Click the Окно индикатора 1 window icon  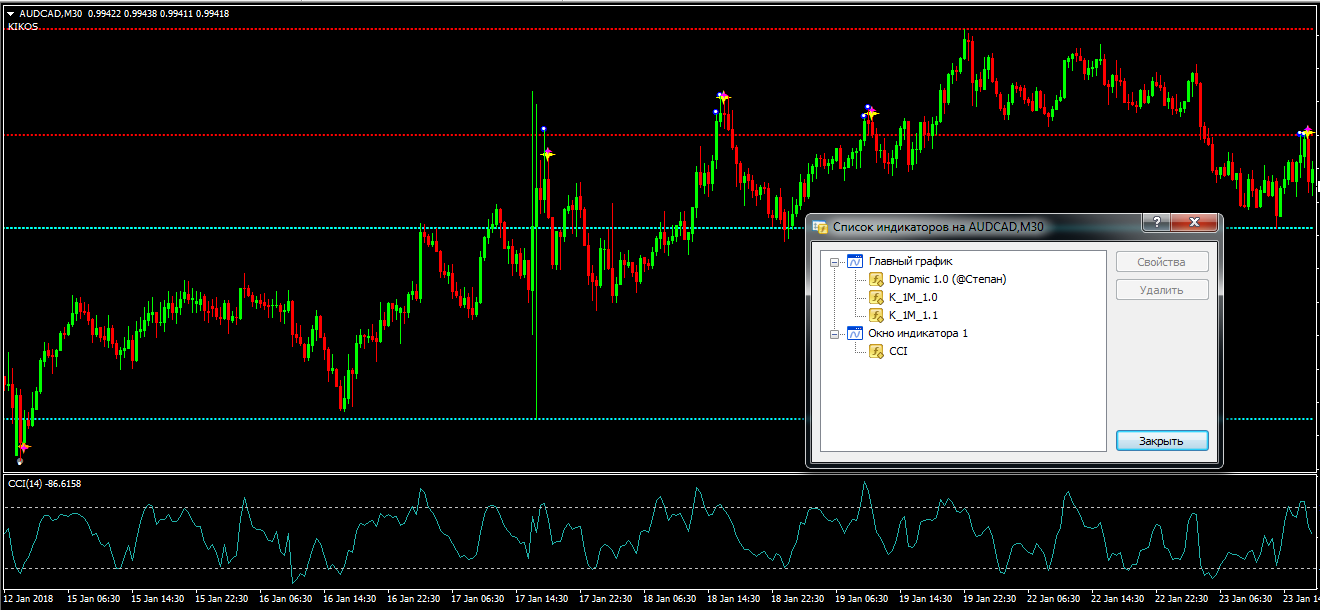pyautogui.click(x=854, y=333)
